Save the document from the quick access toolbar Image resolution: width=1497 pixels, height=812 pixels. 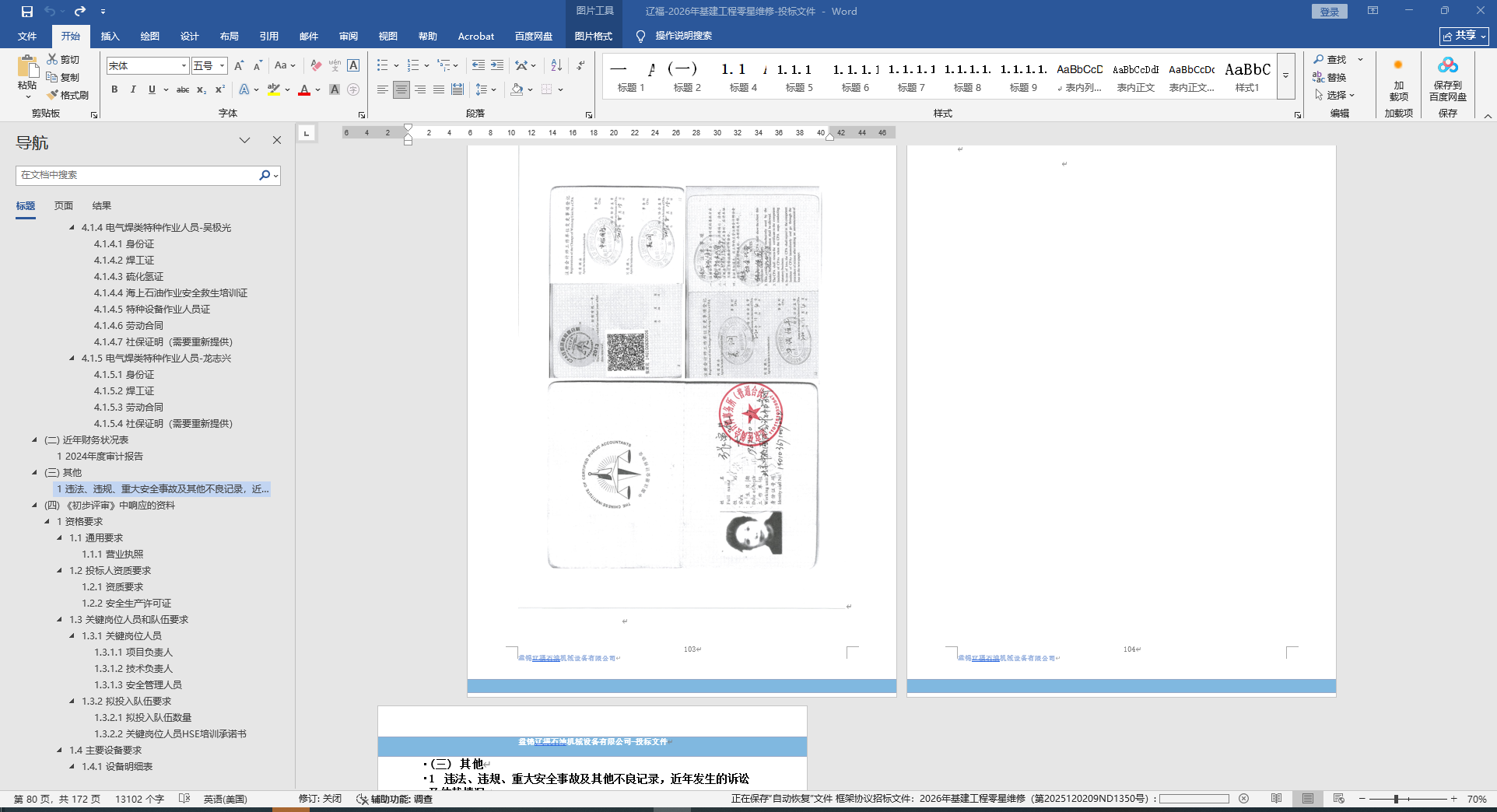pos(27,12)
